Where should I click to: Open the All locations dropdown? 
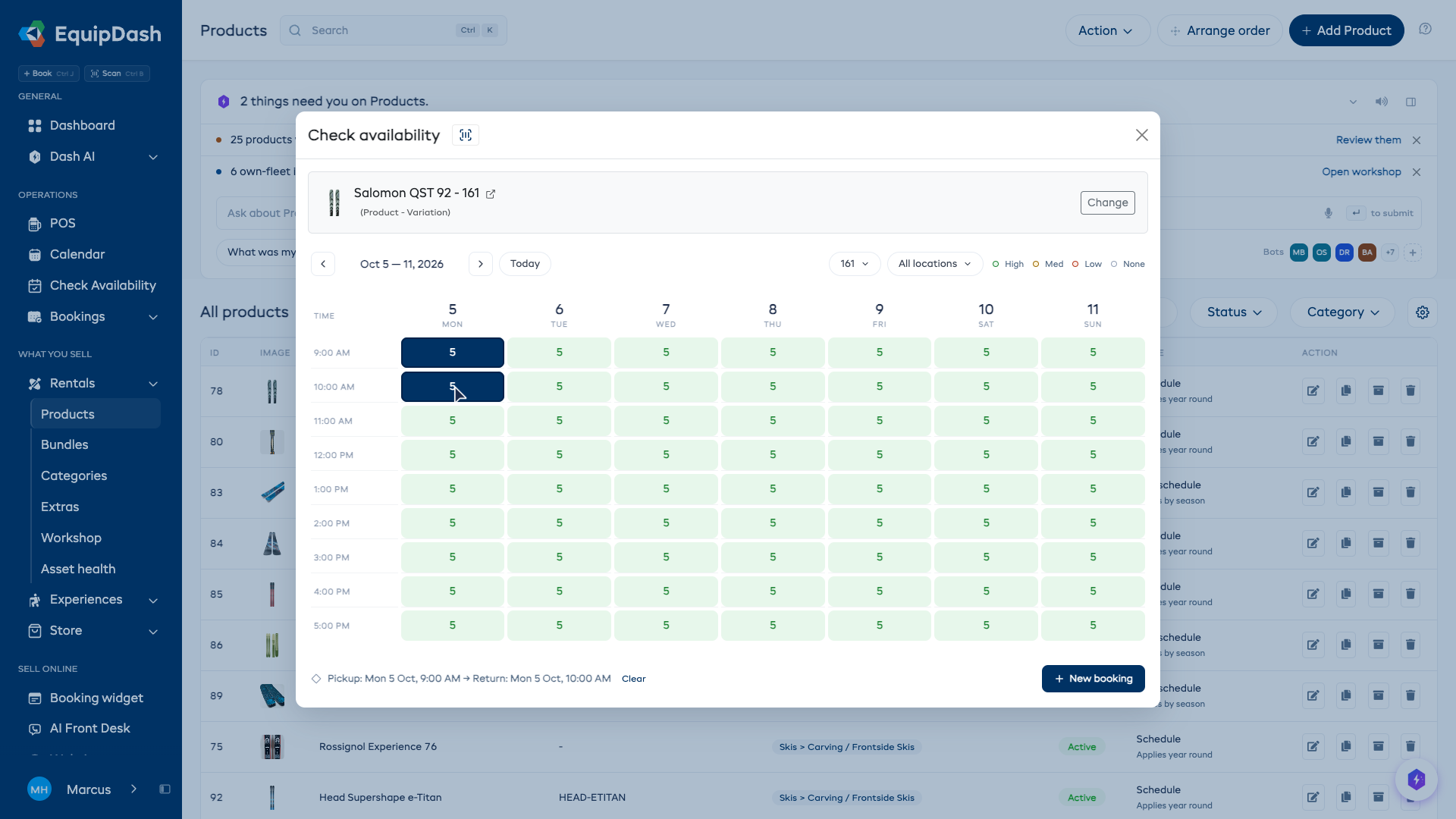934,264
